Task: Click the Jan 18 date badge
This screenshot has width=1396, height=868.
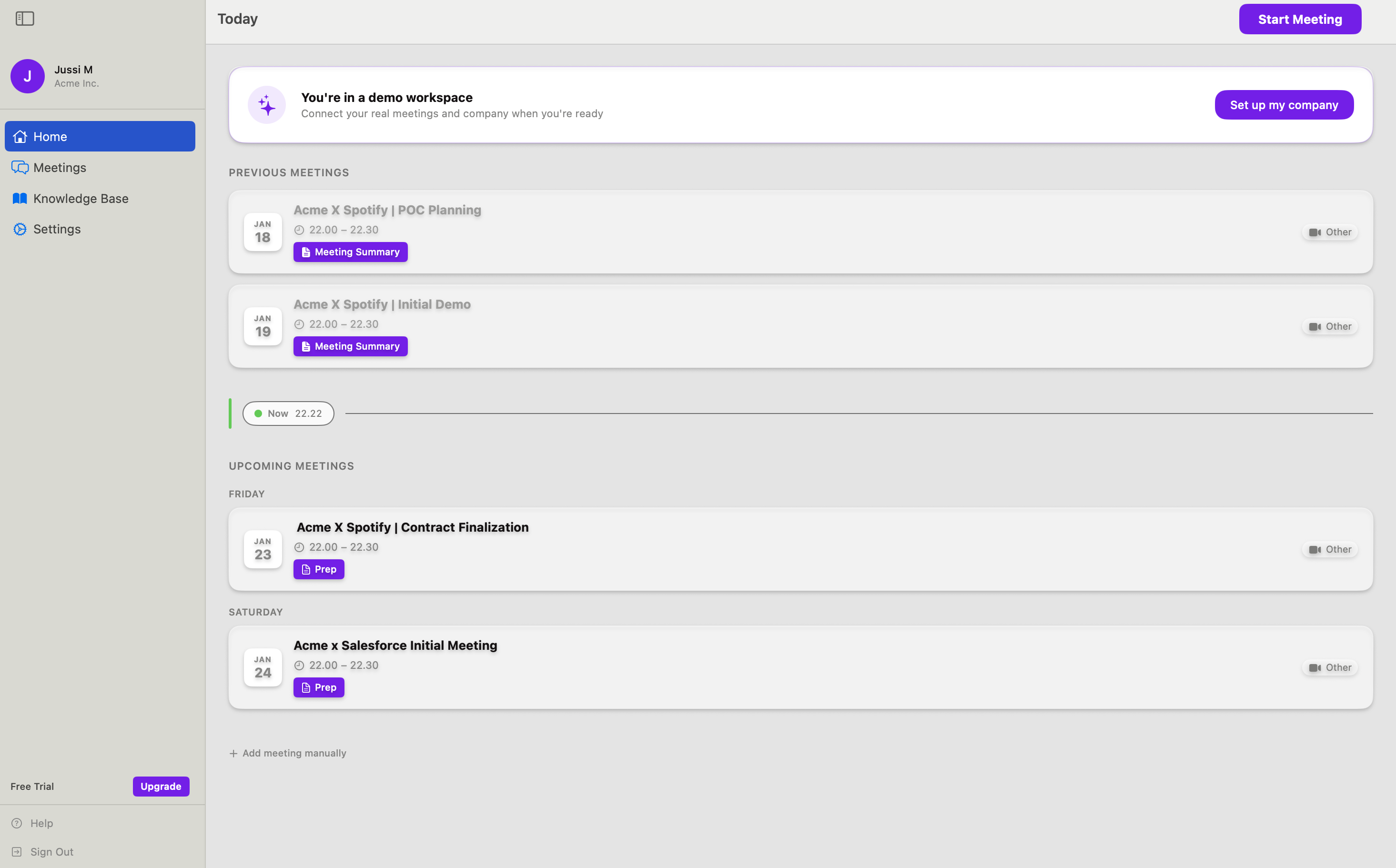Action: (x=263, y=232)
